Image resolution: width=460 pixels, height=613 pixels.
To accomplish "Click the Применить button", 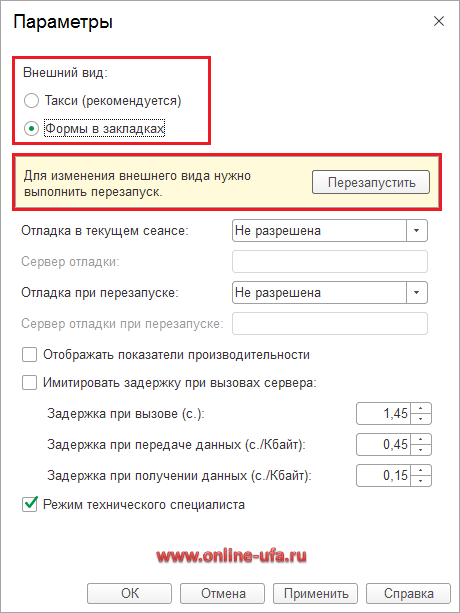I will pos(315,593).
